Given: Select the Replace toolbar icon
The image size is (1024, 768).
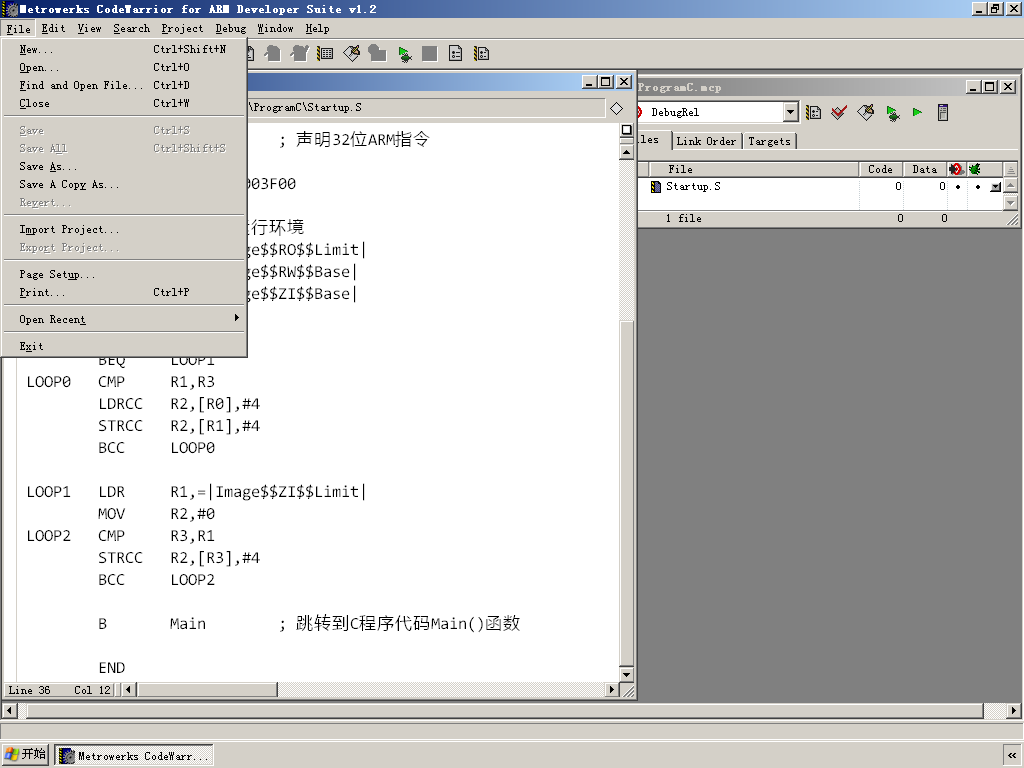Looking at the screenshot, I should click(x=299, y=54).
